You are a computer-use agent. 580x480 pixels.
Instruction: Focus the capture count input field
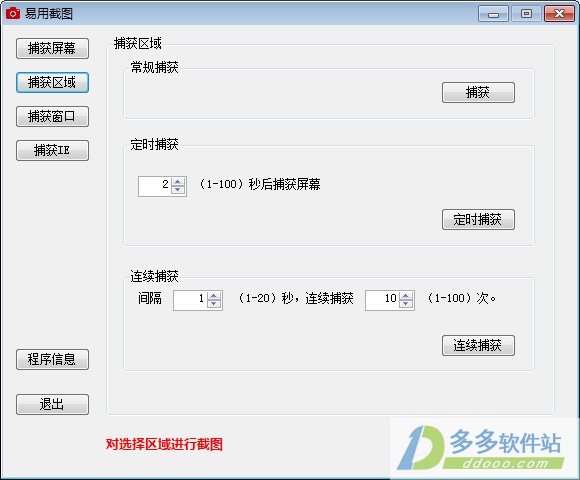pos(382,300)
